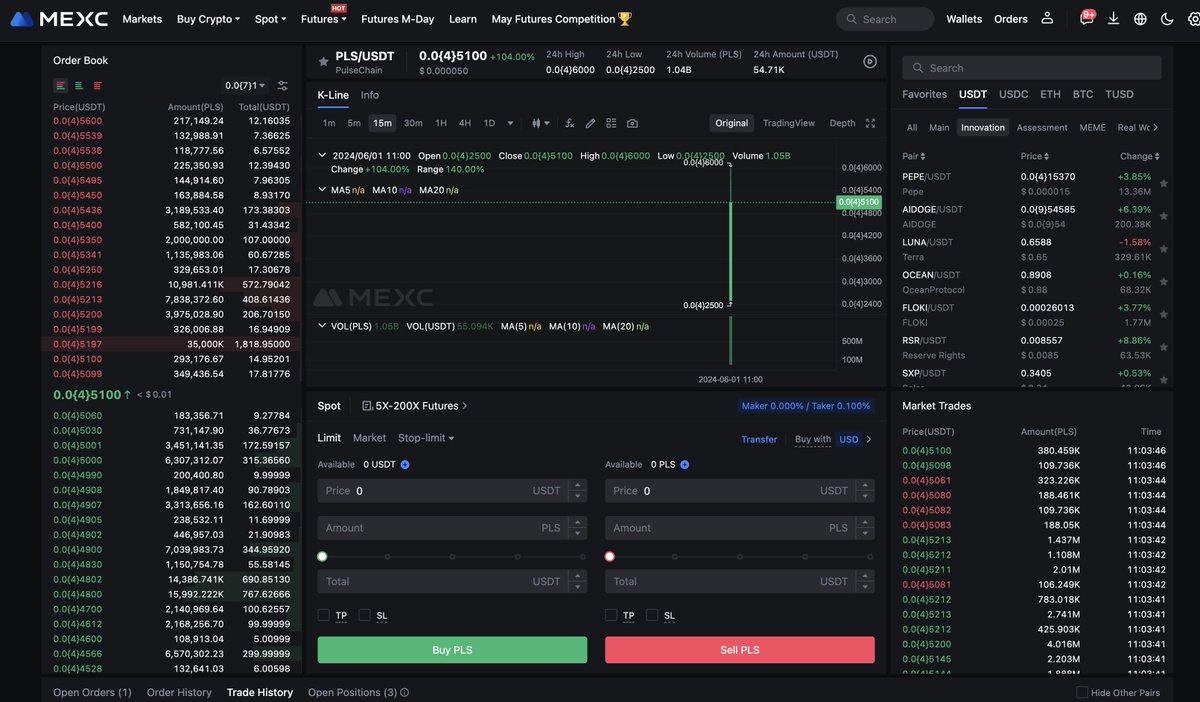This screenshot has height=702, width=1200.
Task: Switch chart mode to Original
Action: 731,123
